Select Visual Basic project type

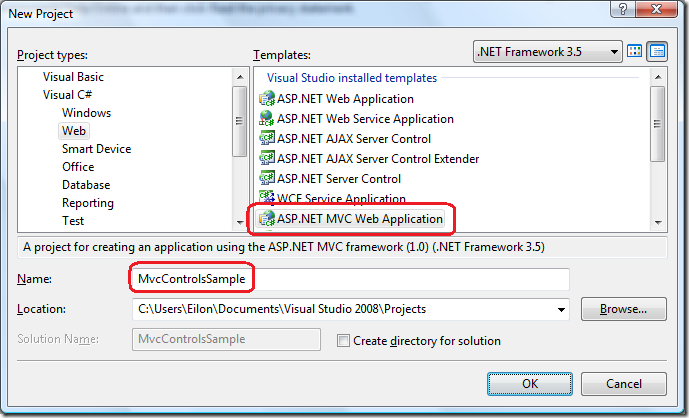coord(73,77)
